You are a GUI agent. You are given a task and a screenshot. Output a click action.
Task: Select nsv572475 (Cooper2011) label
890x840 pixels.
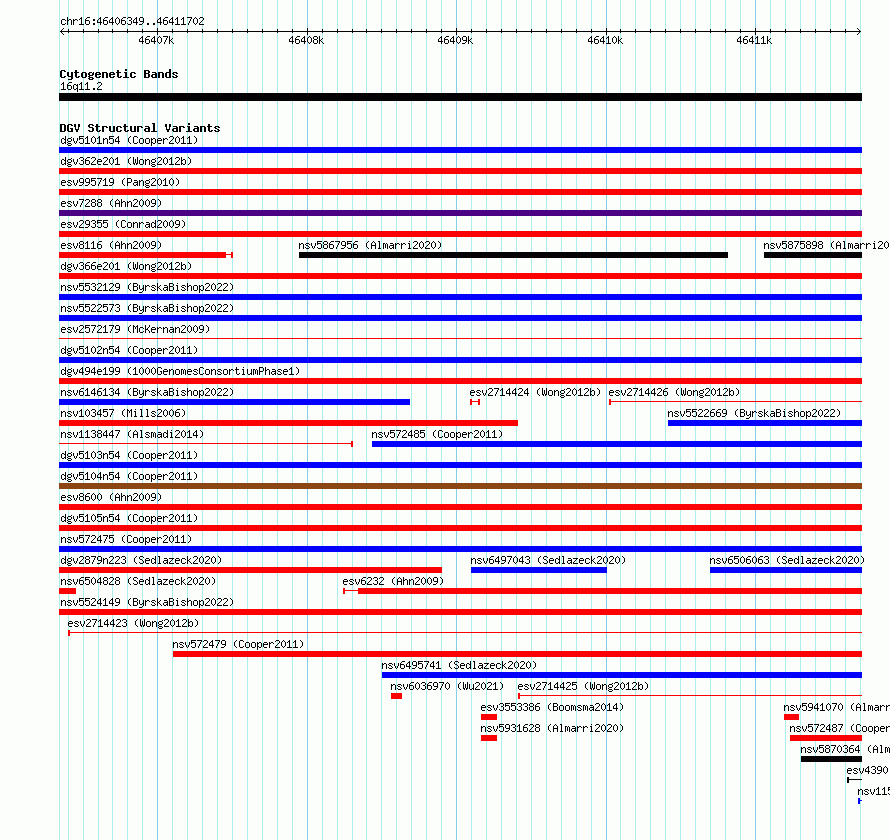(126, 539)
